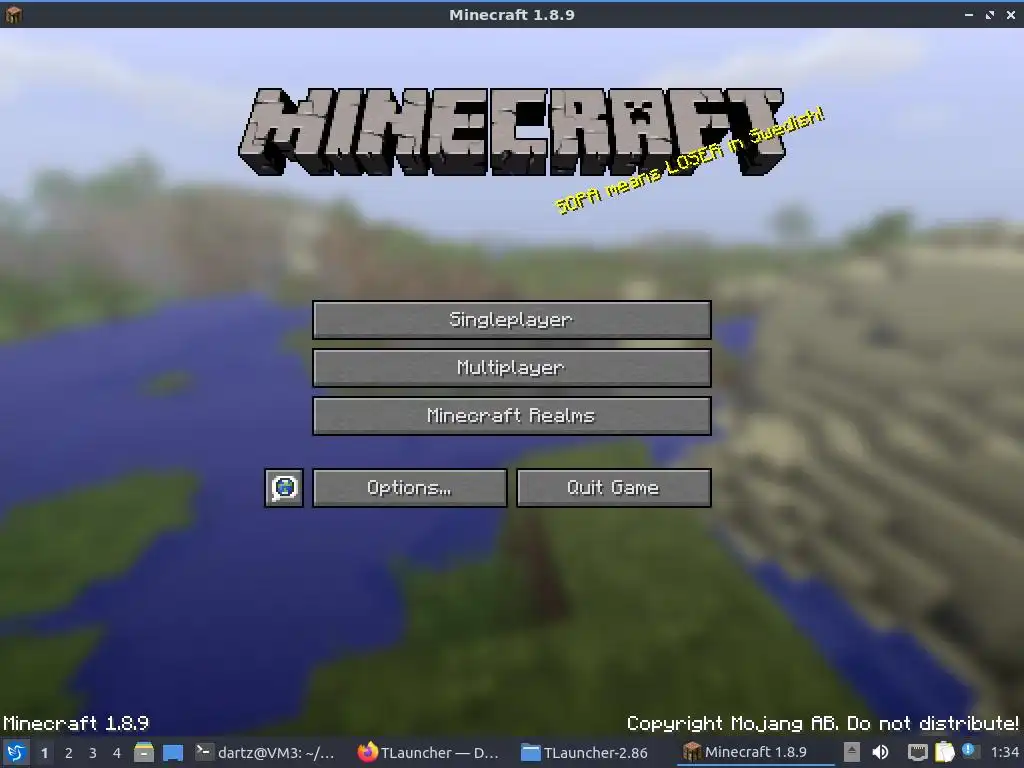Open the clipboard manager tray icon
Viewport: 1024px width, 768px height.
click(x=945, y=752)
